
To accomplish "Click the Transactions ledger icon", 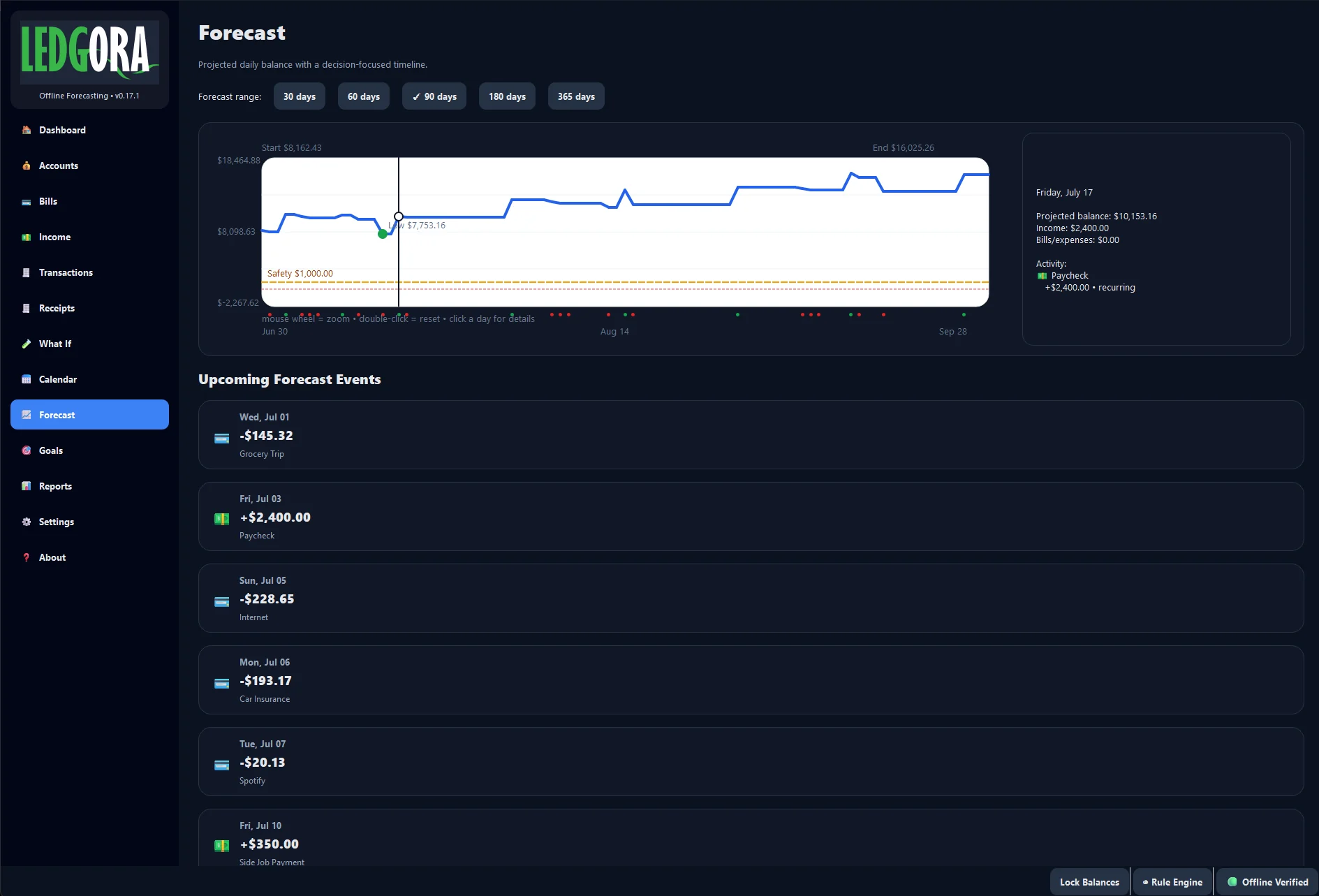I will 27,272.
